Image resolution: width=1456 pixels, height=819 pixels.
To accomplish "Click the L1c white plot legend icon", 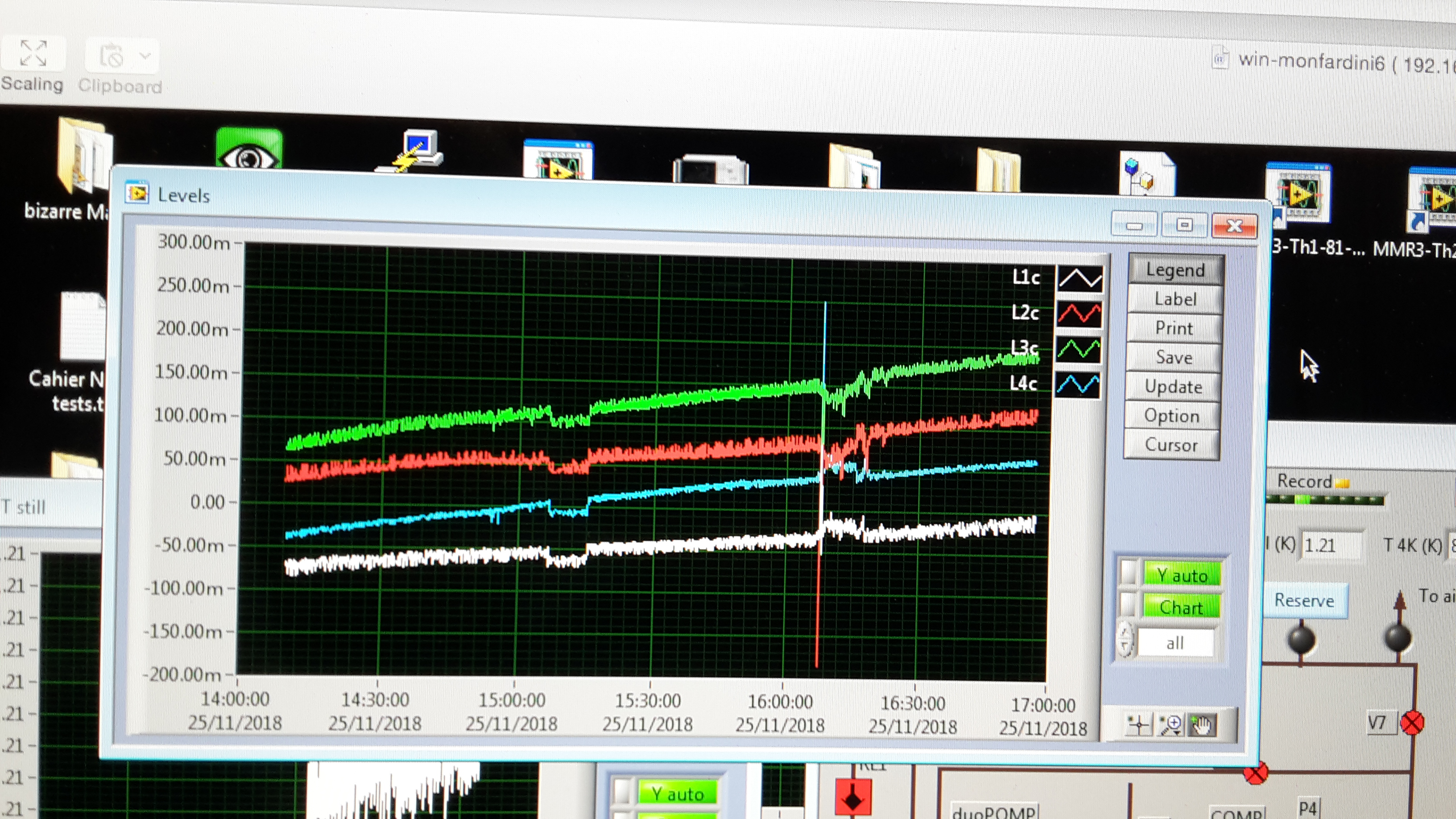I will (x=1080, y=279).
